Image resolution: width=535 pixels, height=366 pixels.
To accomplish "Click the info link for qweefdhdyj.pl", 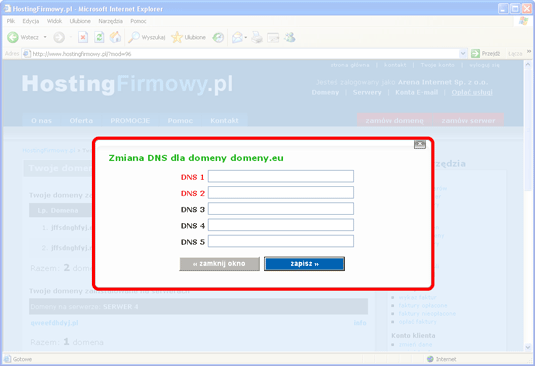I will [360, 323].
